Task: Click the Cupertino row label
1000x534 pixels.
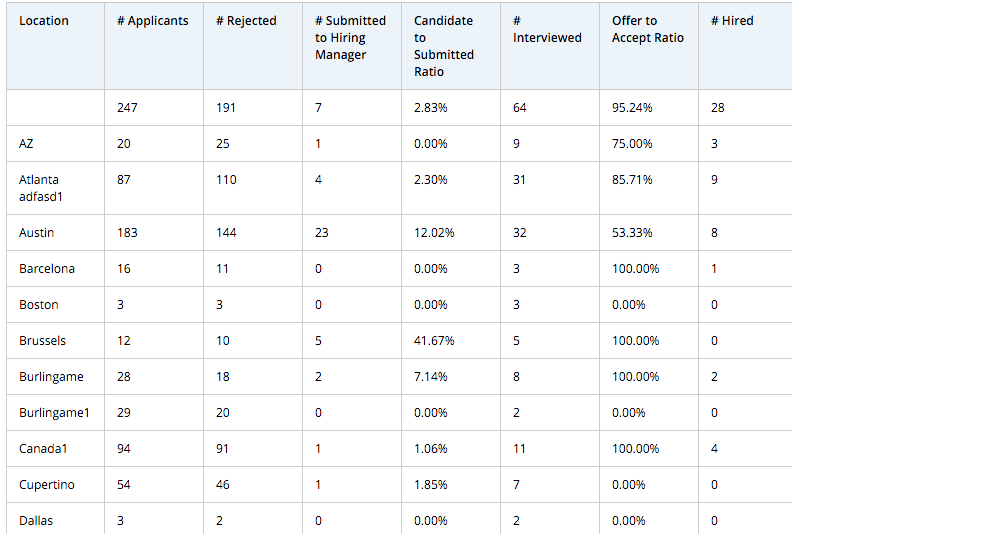Action: click(47, 485)
